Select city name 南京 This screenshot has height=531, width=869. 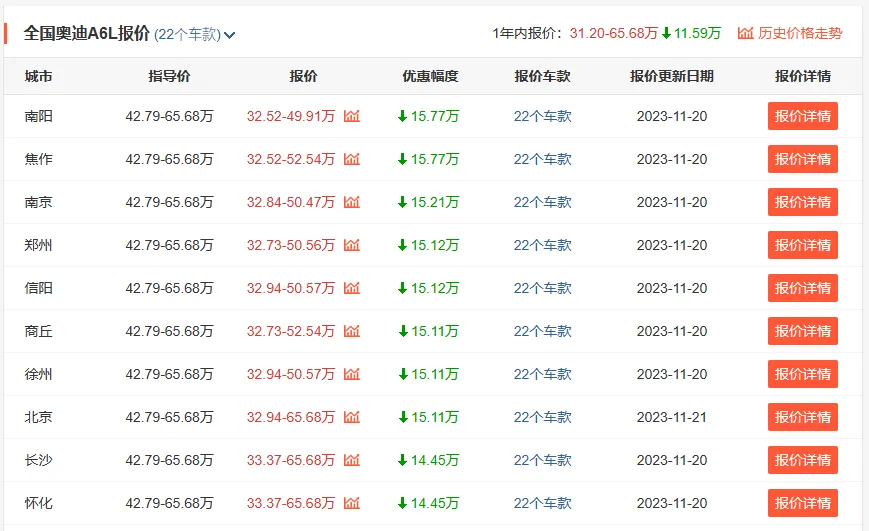pyautogui.click(x=38, y=202)
